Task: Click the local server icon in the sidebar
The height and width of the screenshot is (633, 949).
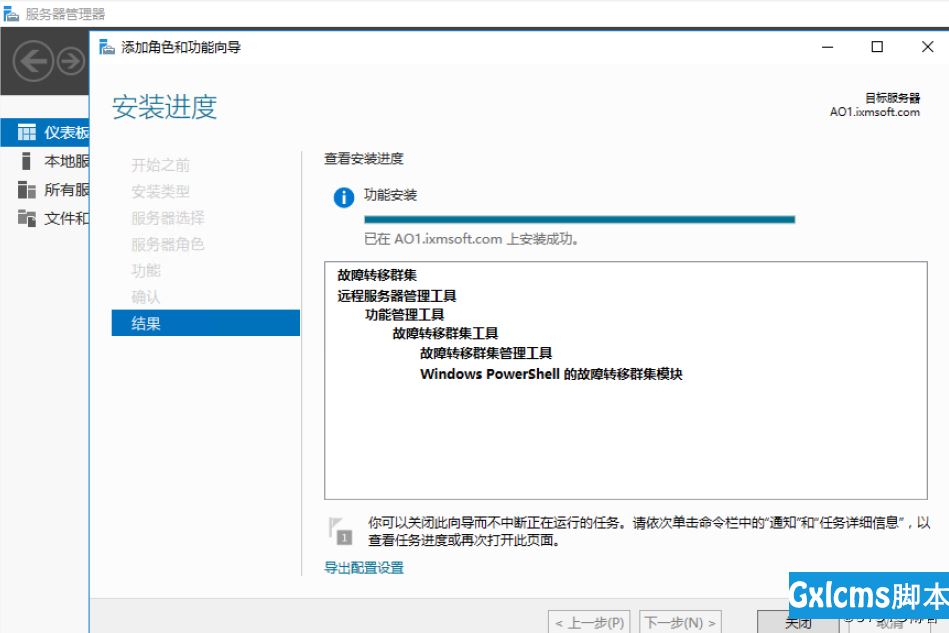Action: pyautogui.click(x=26, y=161)
